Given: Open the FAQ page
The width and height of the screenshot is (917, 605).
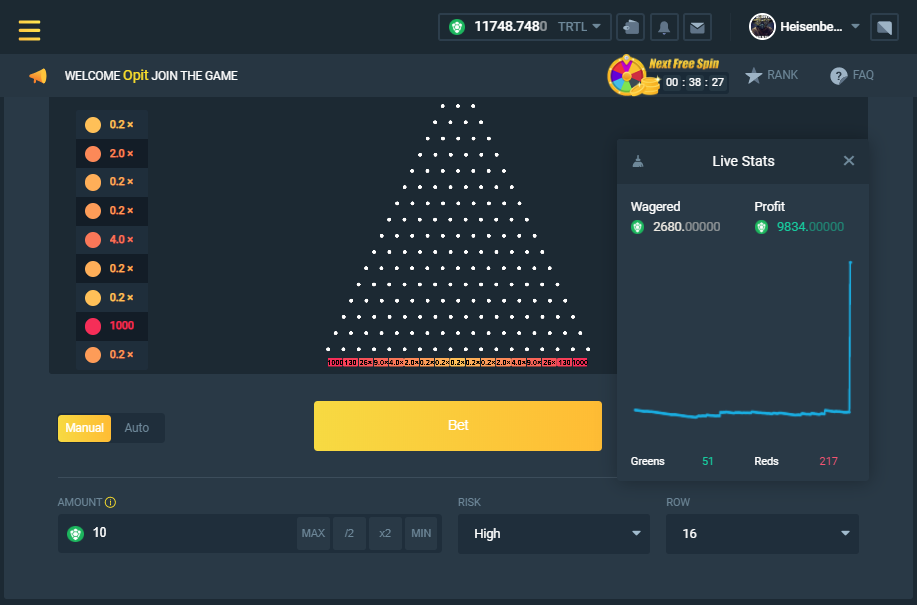Looking at the screenshot, I should tap(852, 75).
